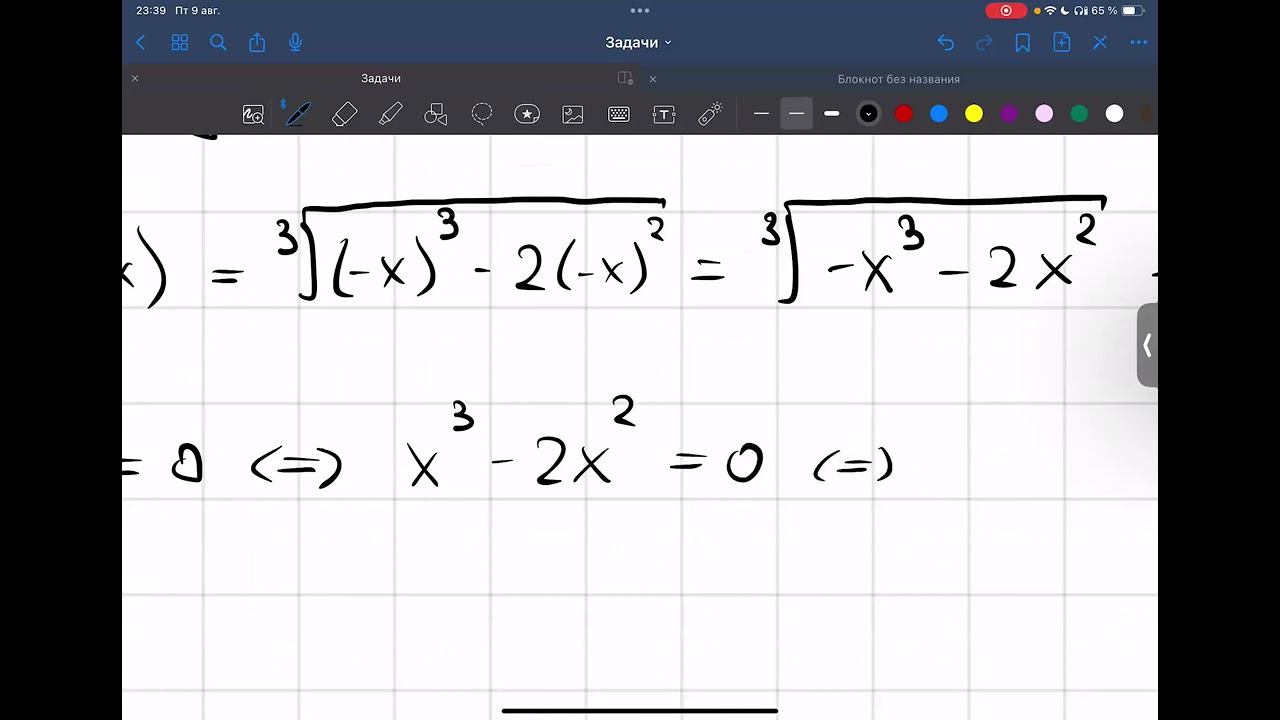Go back using the blue back chevron

[x=140, y=43]
